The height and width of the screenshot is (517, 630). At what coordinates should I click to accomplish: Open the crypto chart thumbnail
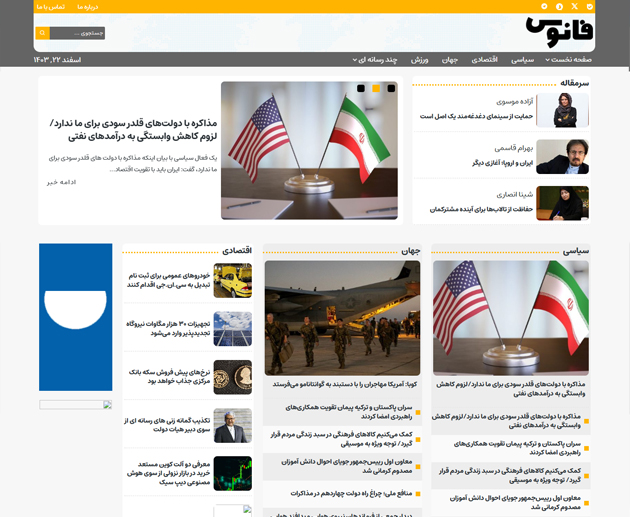click(x=233, y=473)
